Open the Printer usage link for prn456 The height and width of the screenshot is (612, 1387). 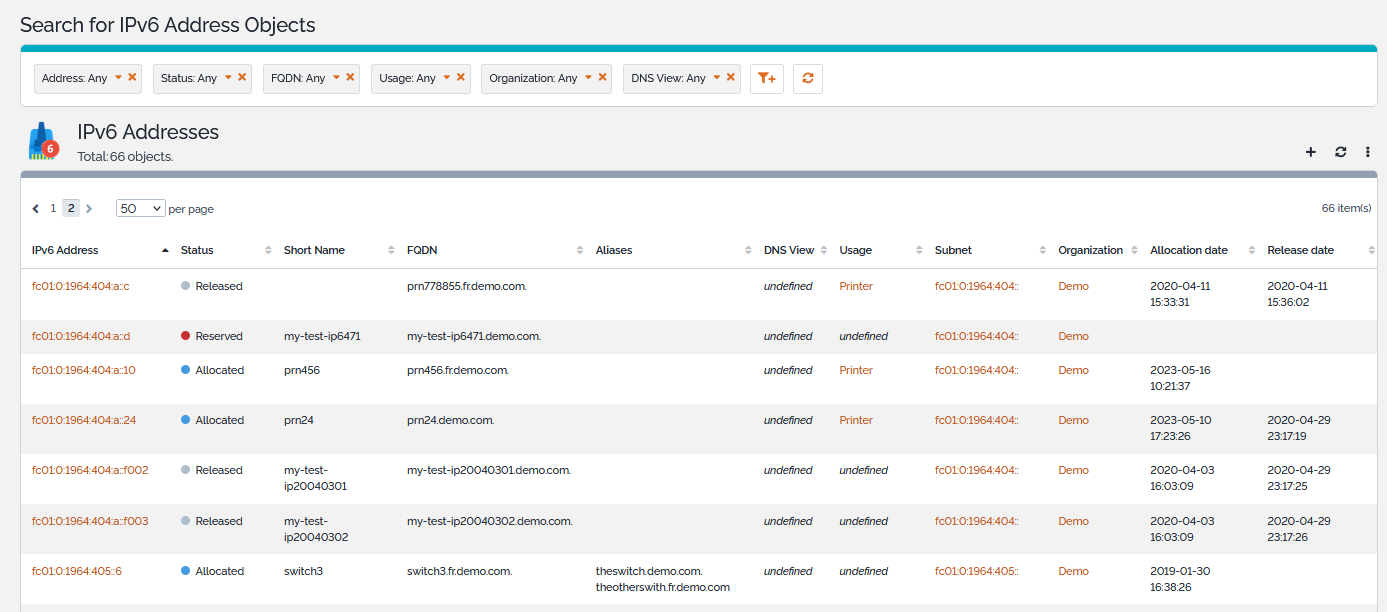(x=856, y=370)
